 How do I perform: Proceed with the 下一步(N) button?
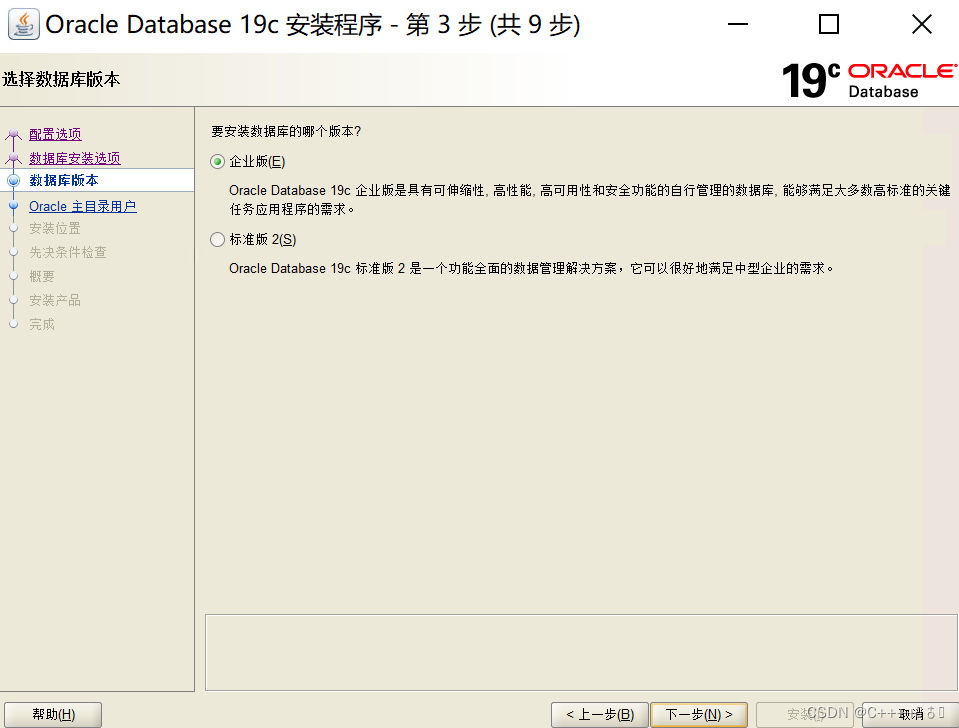pos(699,715)
